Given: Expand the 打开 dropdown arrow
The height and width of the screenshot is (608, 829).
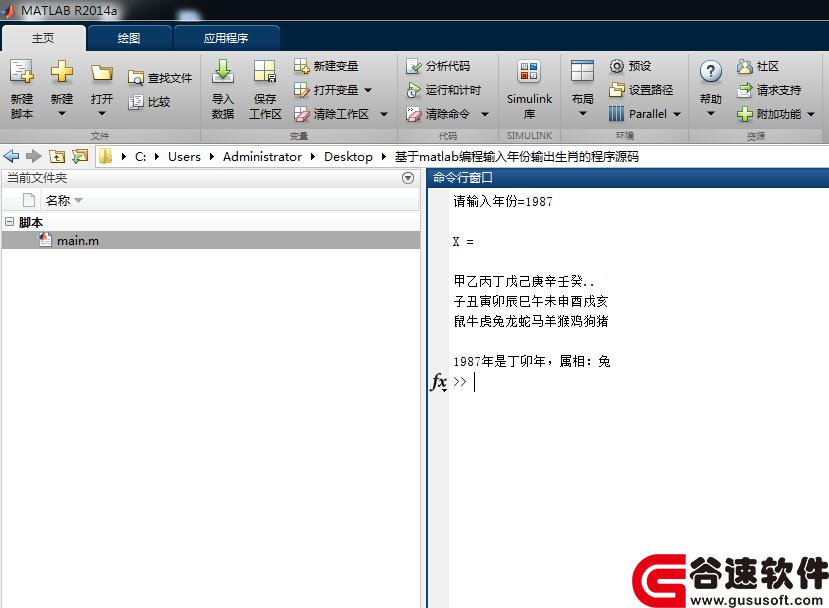Looking at the screenshot, I should click(102, 114).
